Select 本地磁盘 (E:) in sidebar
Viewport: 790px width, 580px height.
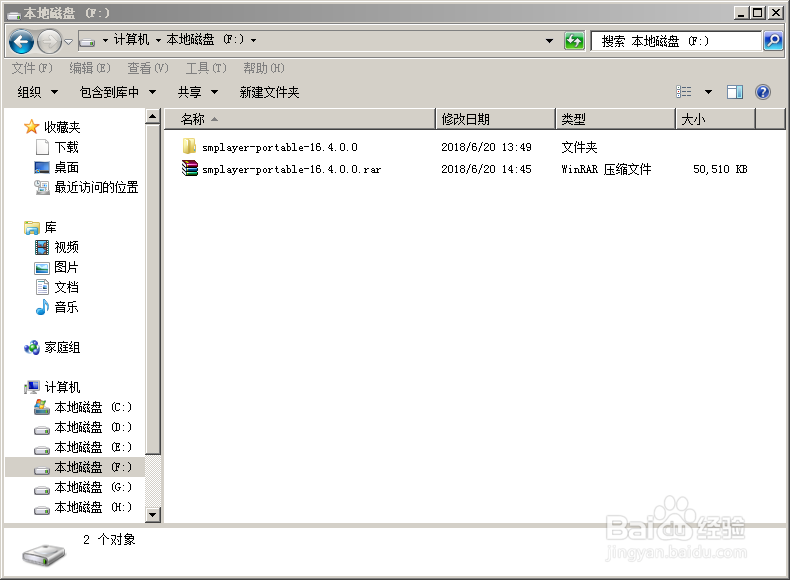pyautogui.click(x=83, y=447)
